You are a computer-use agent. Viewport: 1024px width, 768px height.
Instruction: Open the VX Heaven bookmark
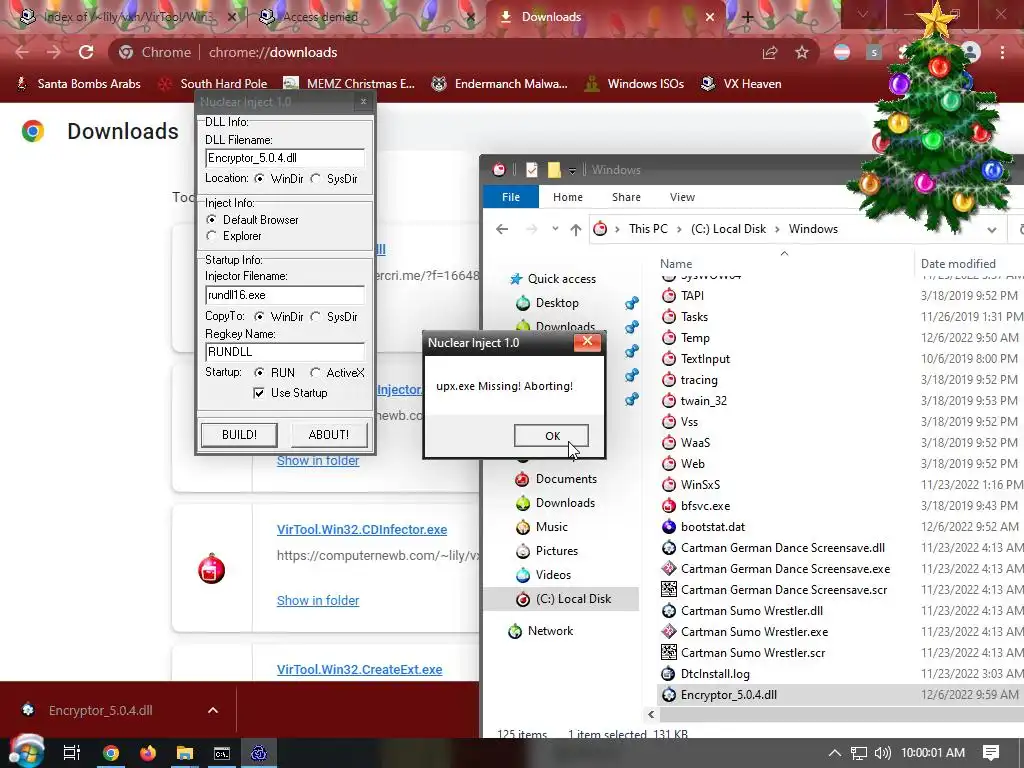[x=741, y=84]
